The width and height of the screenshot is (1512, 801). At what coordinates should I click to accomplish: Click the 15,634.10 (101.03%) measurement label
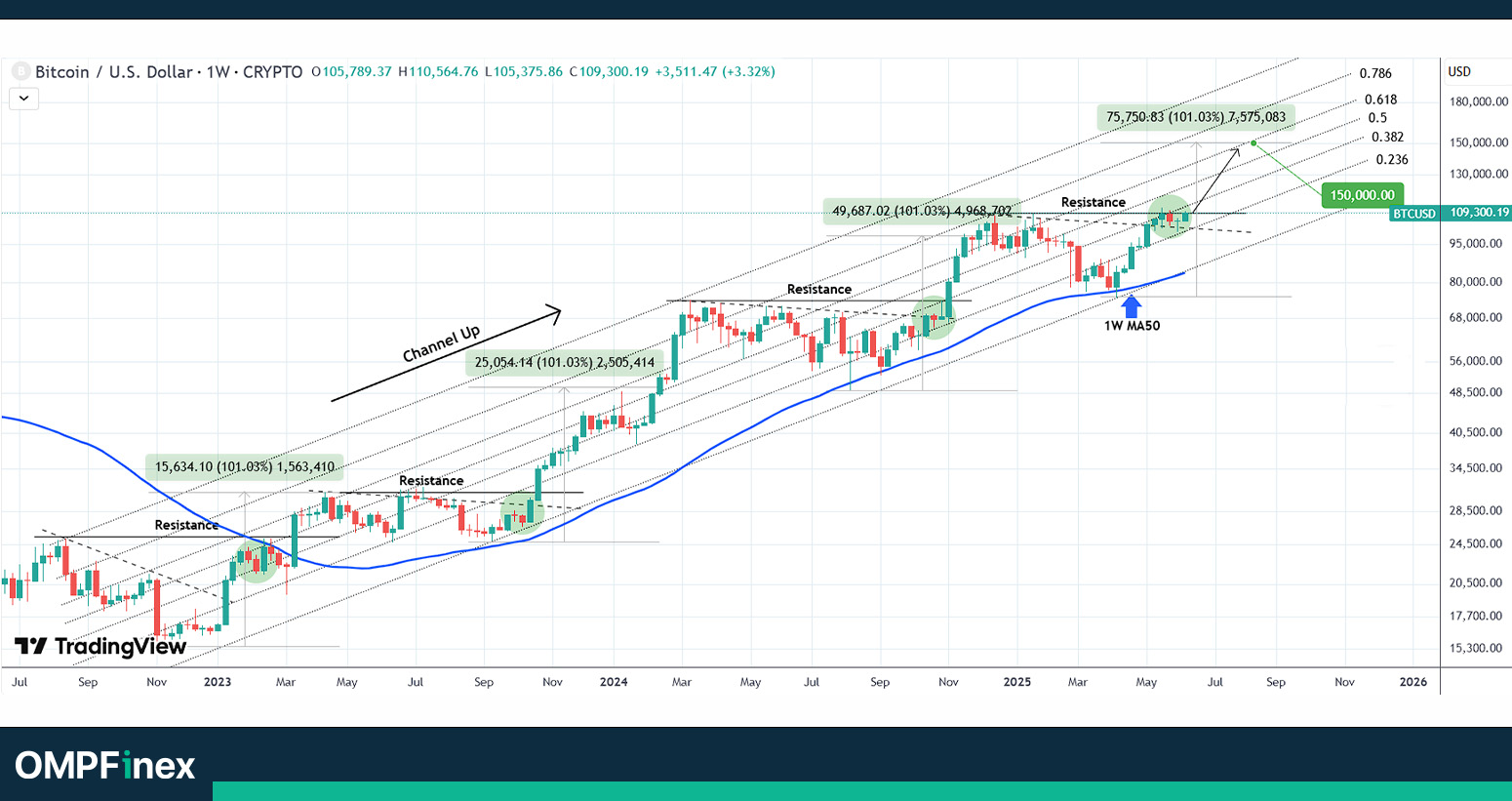point(245,467)
